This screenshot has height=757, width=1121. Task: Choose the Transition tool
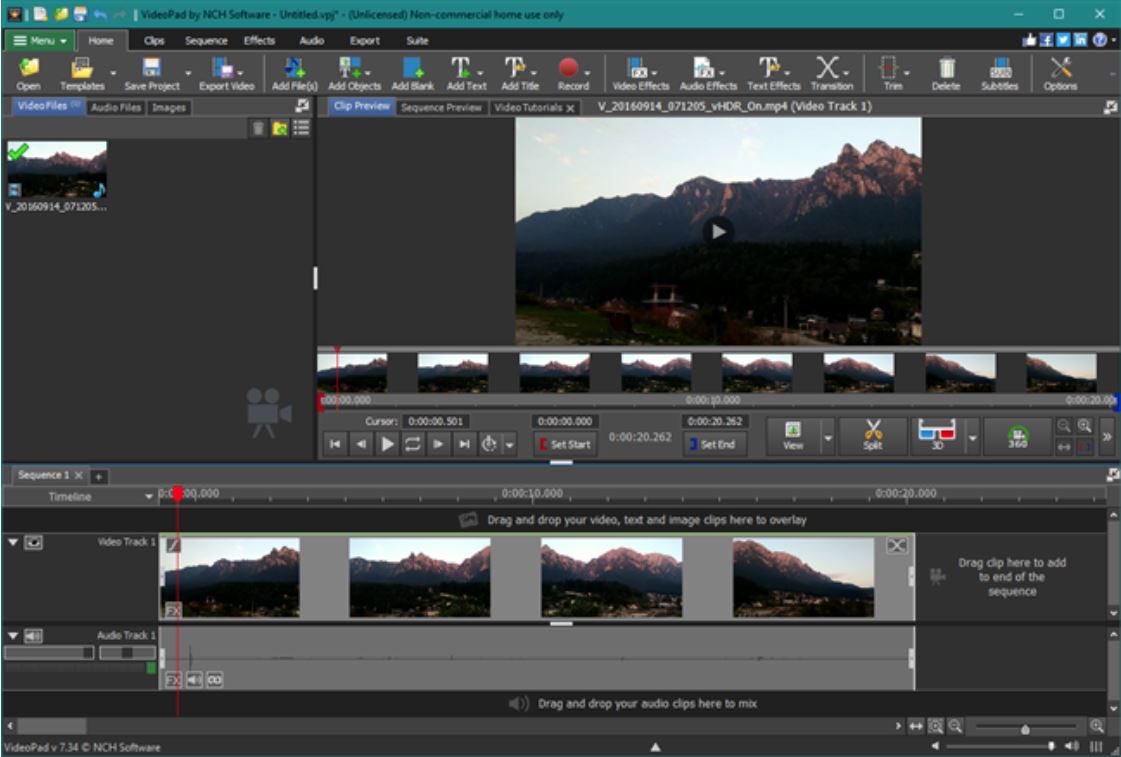coord(831,74)
